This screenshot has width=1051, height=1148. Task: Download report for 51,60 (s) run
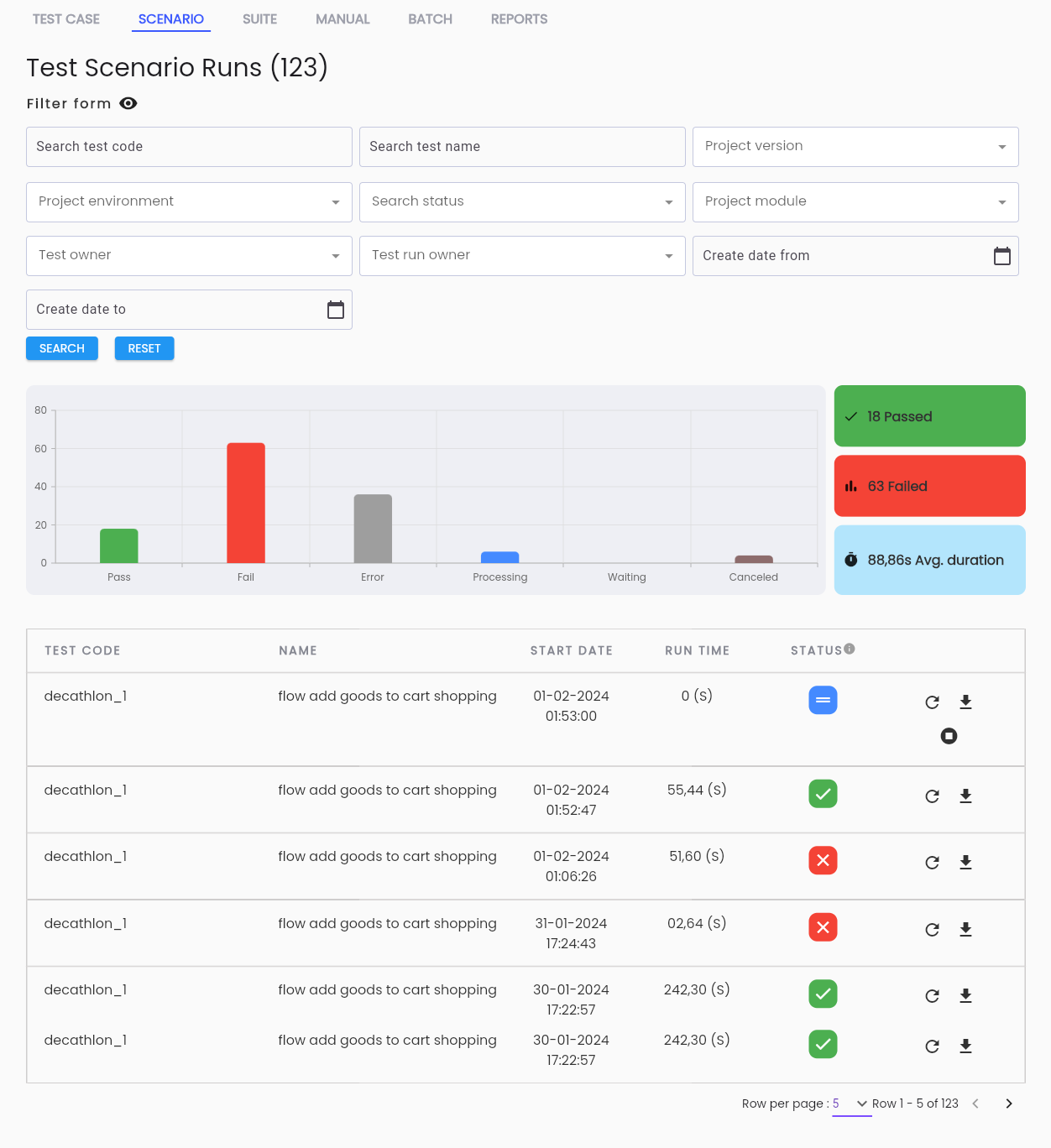(965, 862)
